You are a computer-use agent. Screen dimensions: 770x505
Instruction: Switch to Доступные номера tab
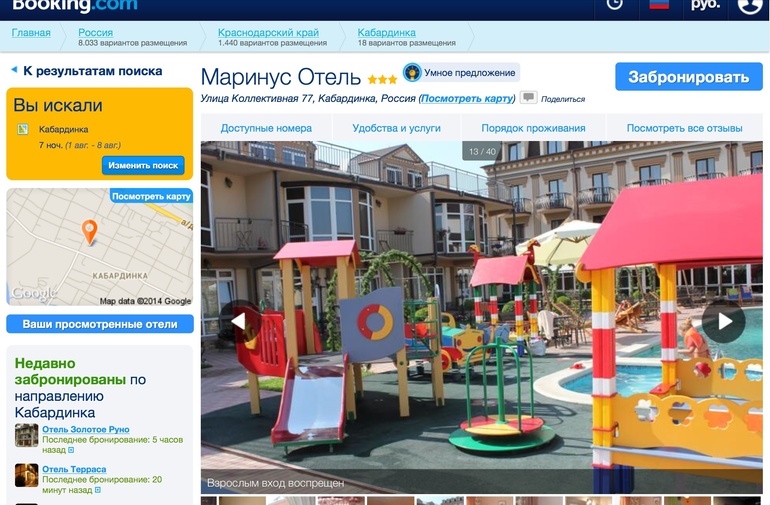click(x=266, y=128)
